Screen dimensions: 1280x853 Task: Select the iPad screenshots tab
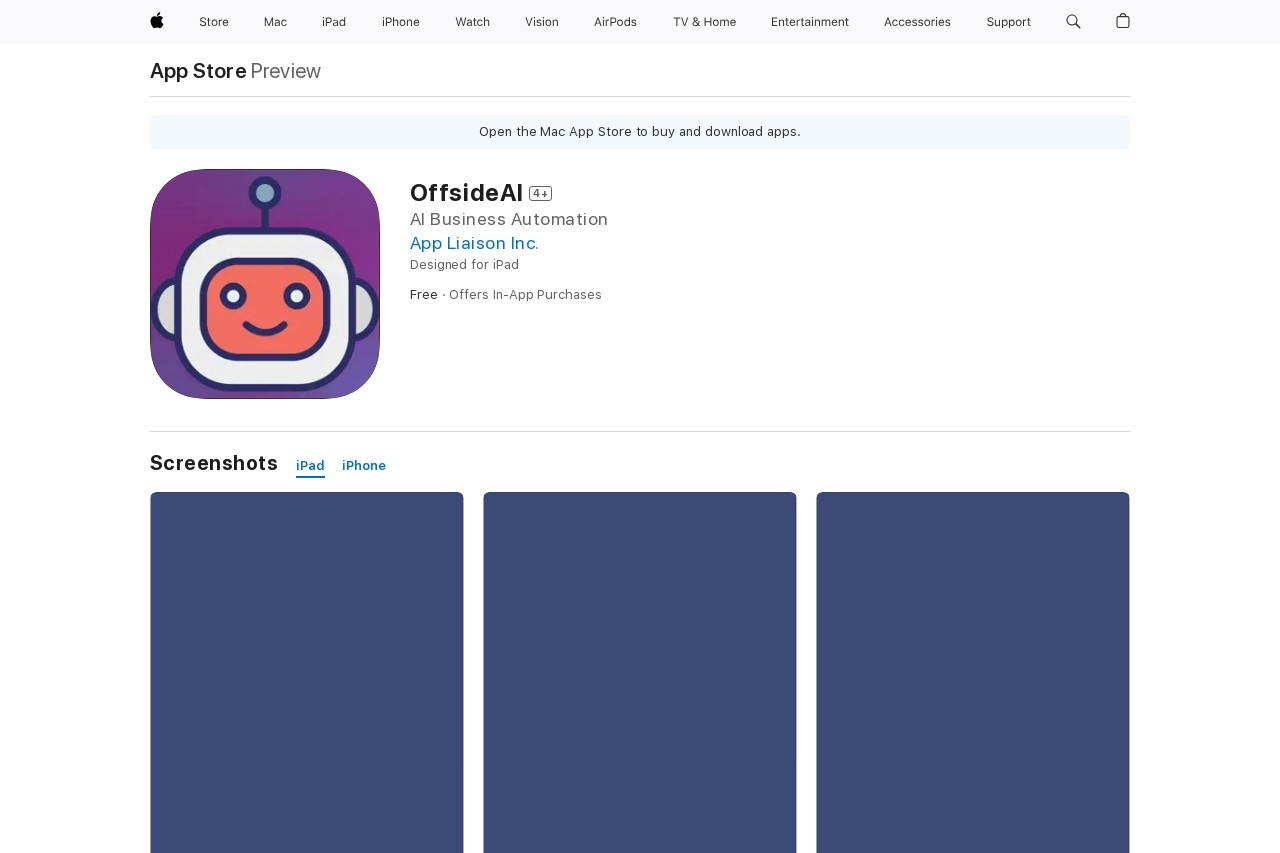(x=310, y=466)
